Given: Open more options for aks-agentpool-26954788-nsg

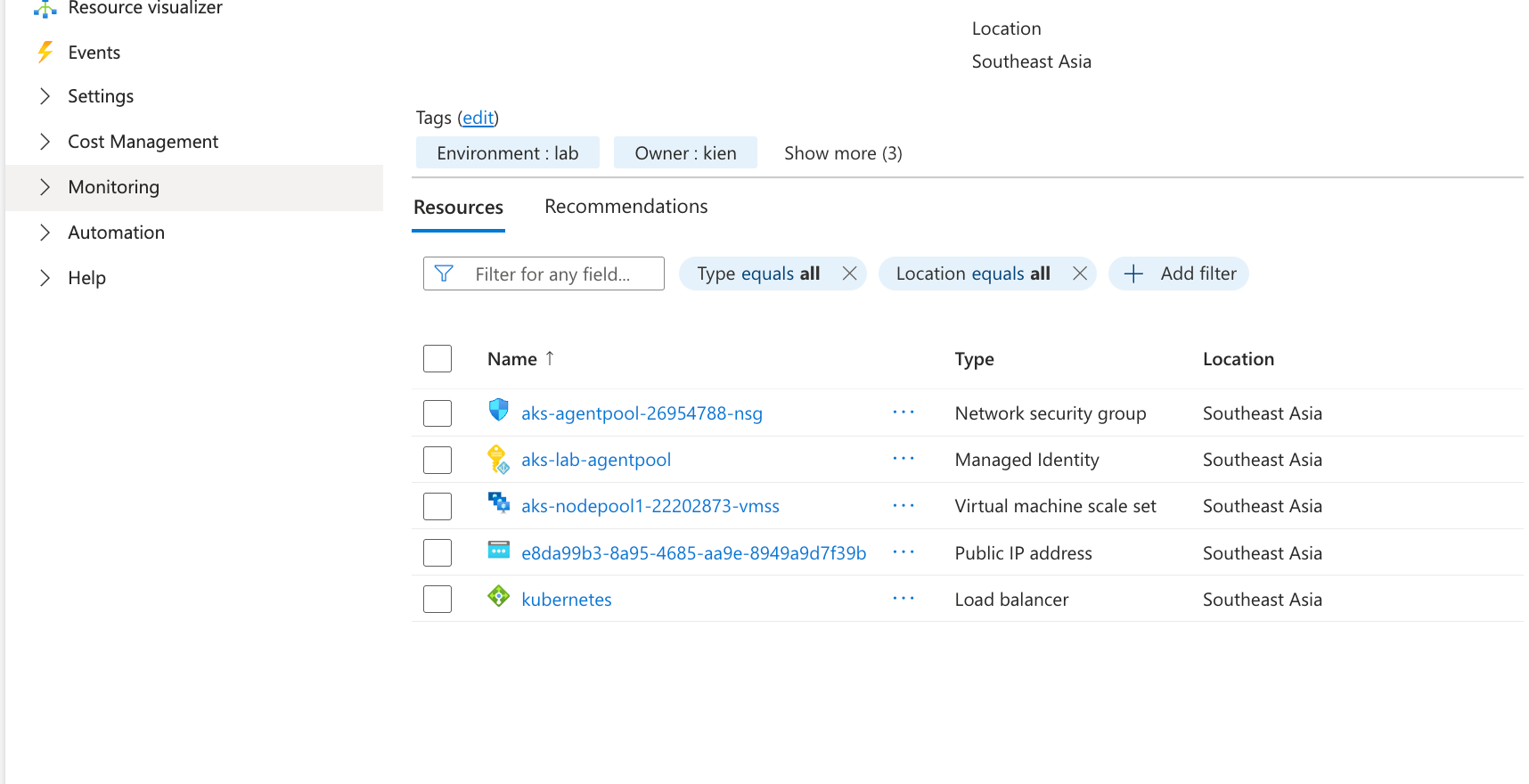Looking at the screenshot, I should 903,412.
